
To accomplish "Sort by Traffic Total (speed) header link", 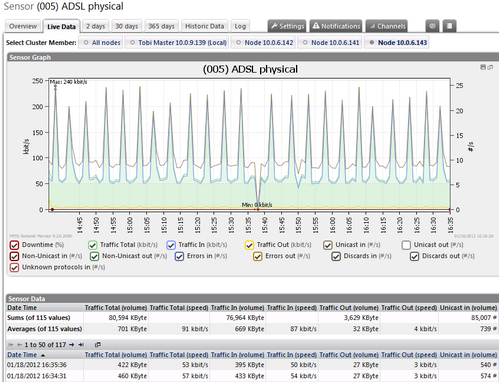I will (x=179, y=355).
